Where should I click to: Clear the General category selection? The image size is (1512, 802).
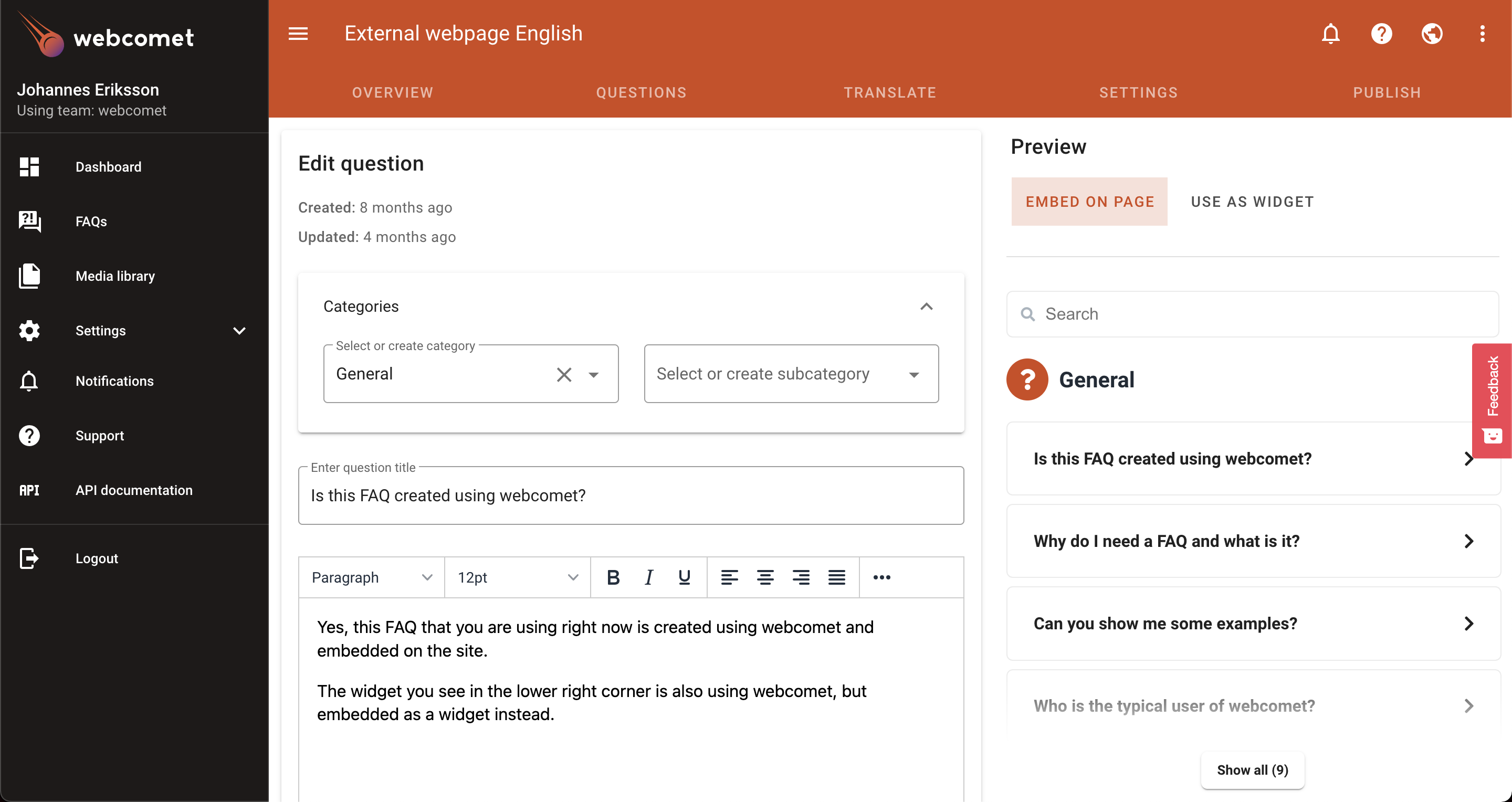[x=563, y=374]
